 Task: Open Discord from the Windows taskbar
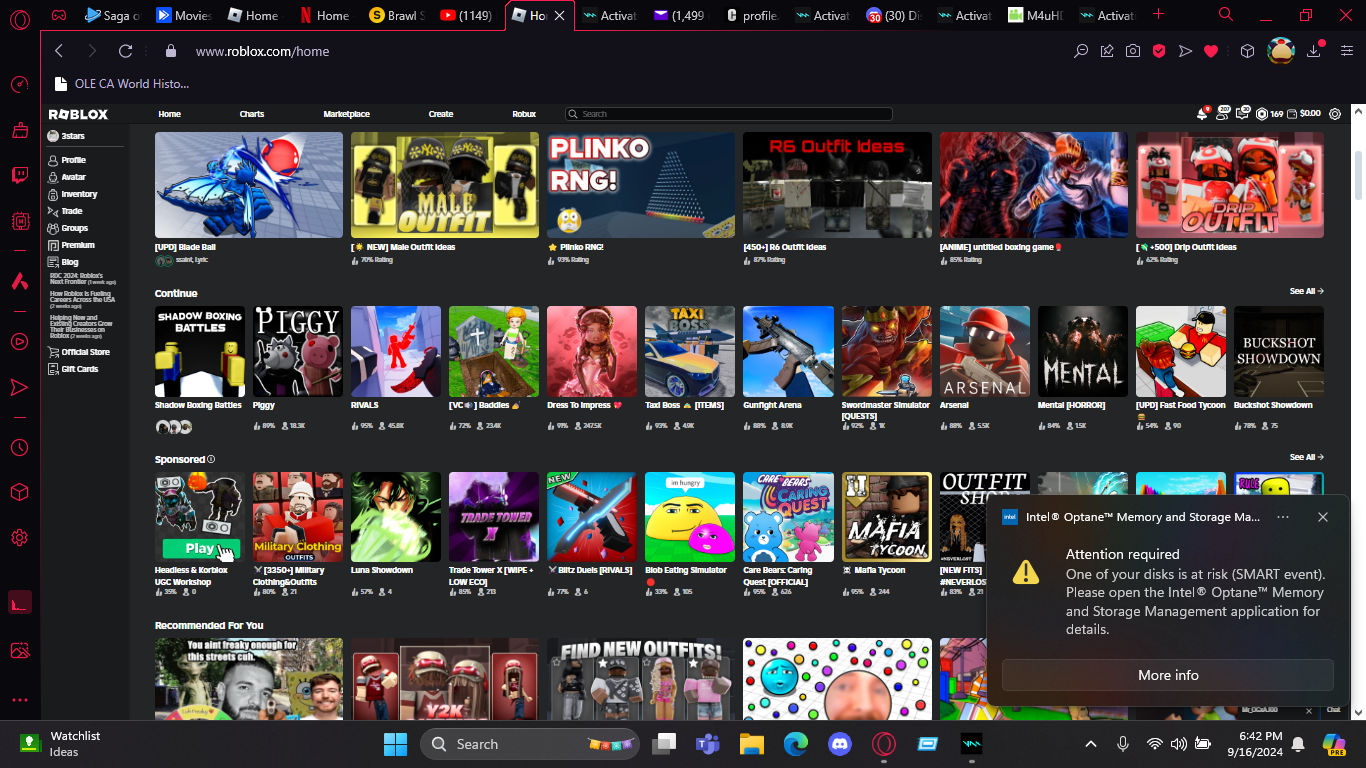(839, 744)
